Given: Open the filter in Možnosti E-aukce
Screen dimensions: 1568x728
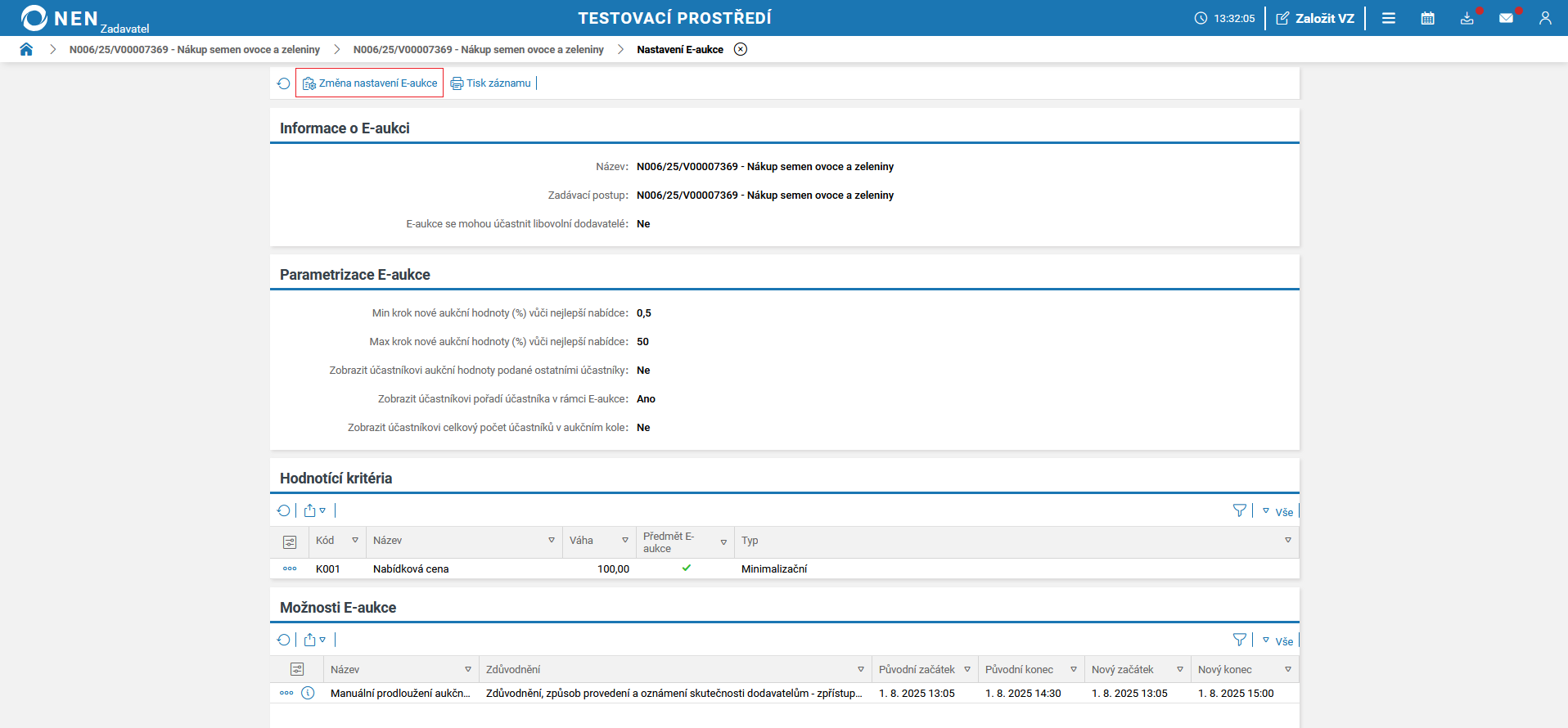Looking at the screenshot, I should (x=1239, y=640).
